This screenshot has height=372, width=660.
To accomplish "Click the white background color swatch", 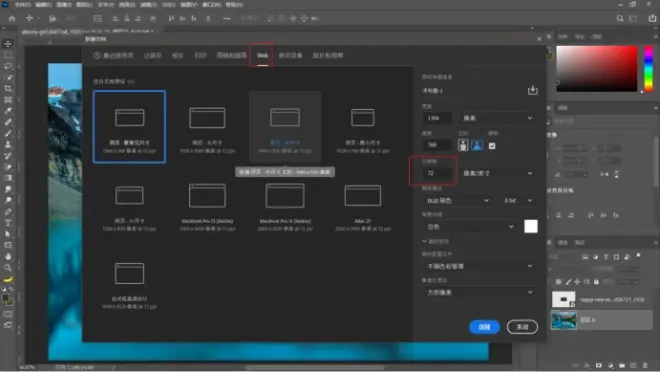I will (531, 226).
